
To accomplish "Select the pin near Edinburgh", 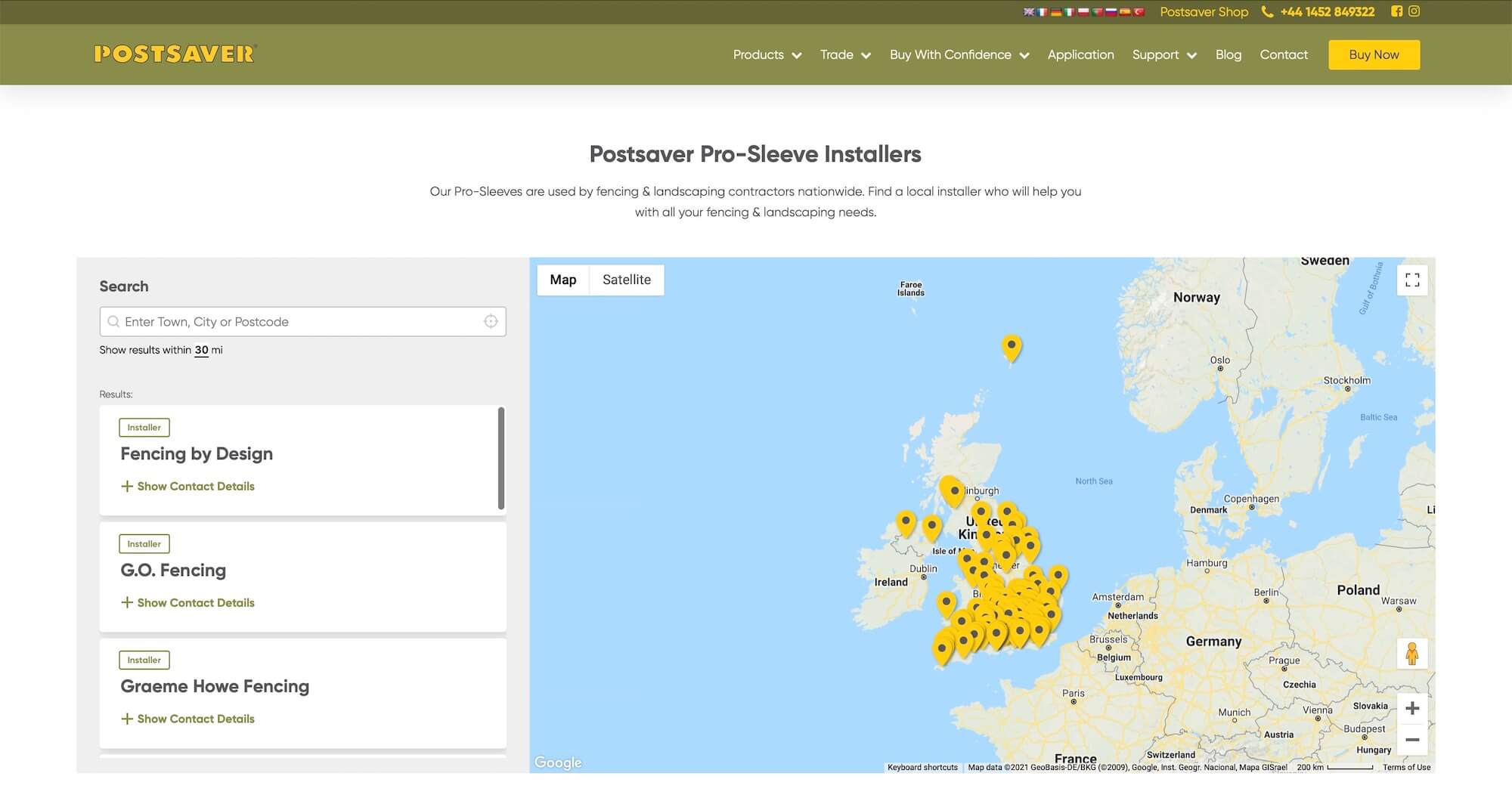I will coord(953,492).
